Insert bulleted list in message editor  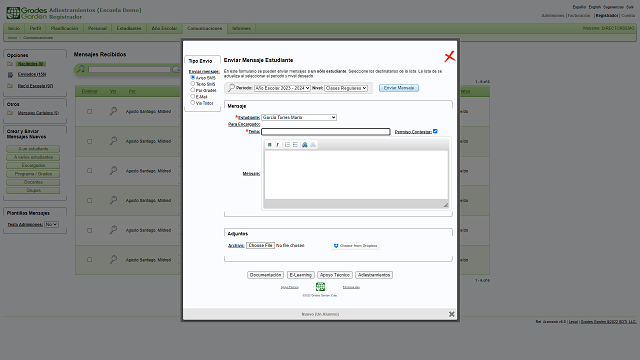coord(295,144)
